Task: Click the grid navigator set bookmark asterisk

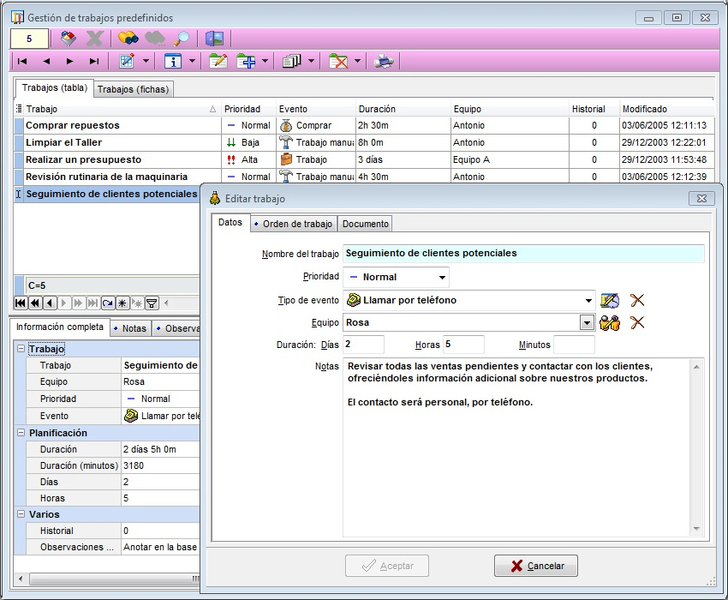Action: [x=122, y=303]
